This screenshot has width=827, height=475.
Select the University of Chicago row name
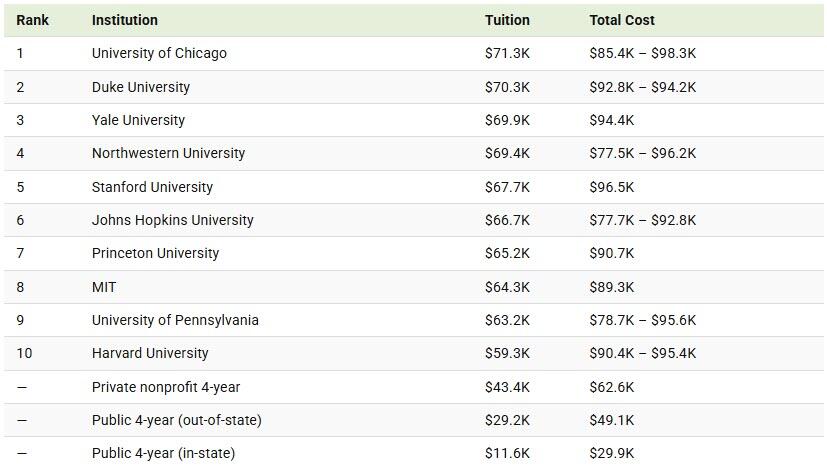tap(159, 53)
